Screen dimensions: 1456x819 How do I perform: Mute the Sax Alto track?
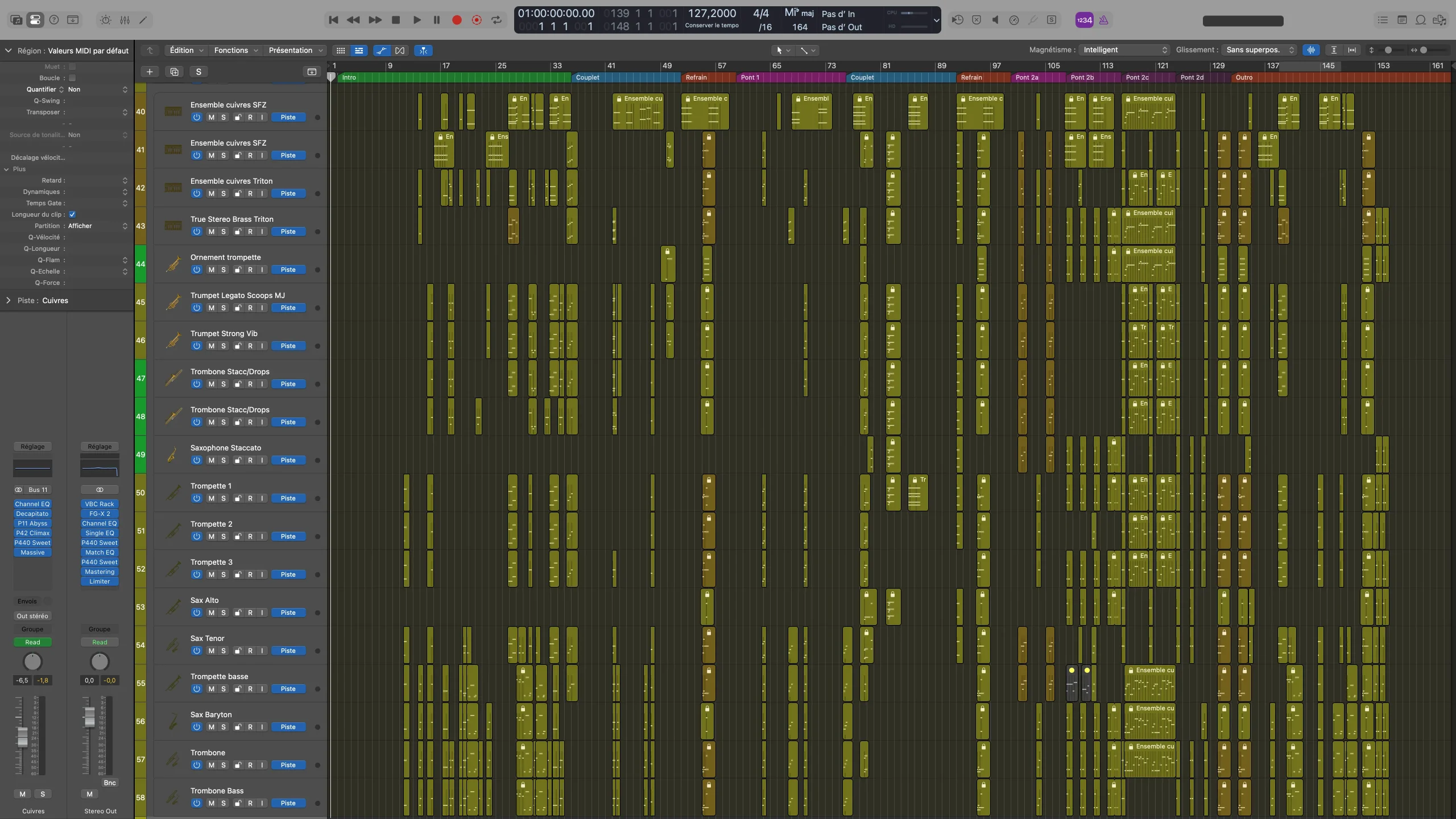(211, 613)
